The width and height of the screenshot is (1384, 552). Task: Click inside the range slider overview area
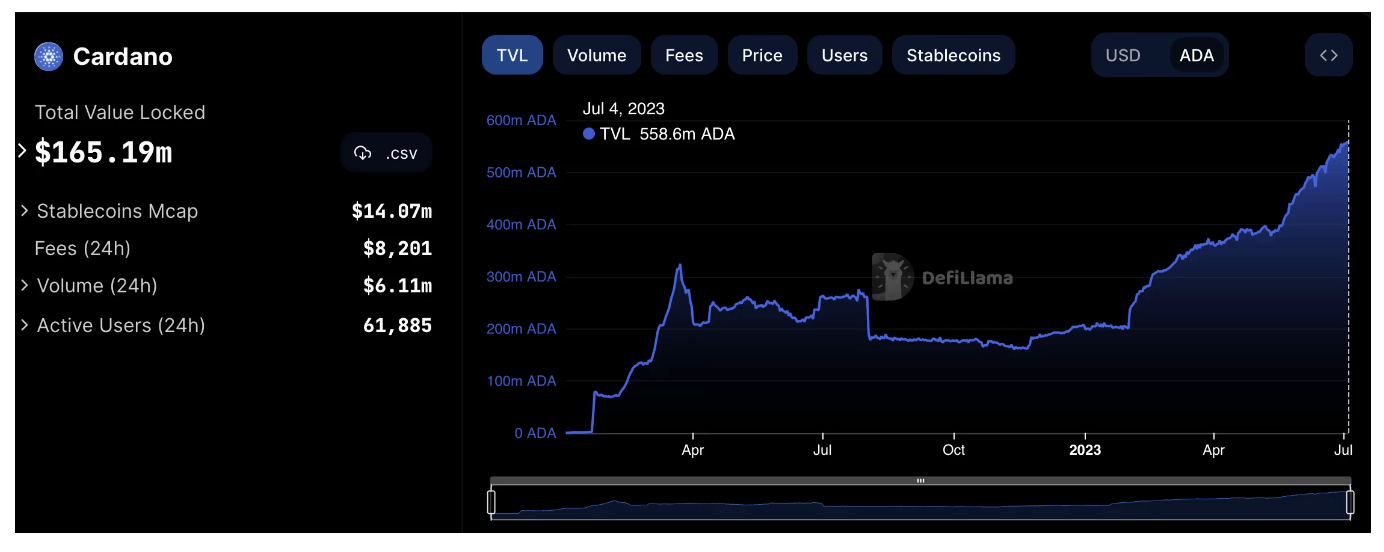pos(921,502)
